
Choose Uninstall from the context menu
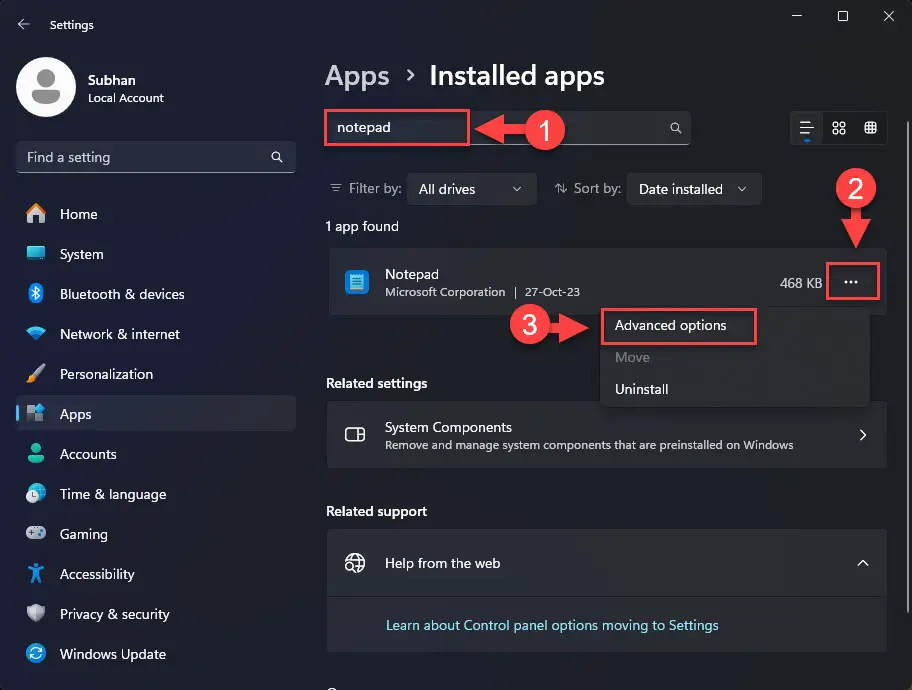click(642, 389)
